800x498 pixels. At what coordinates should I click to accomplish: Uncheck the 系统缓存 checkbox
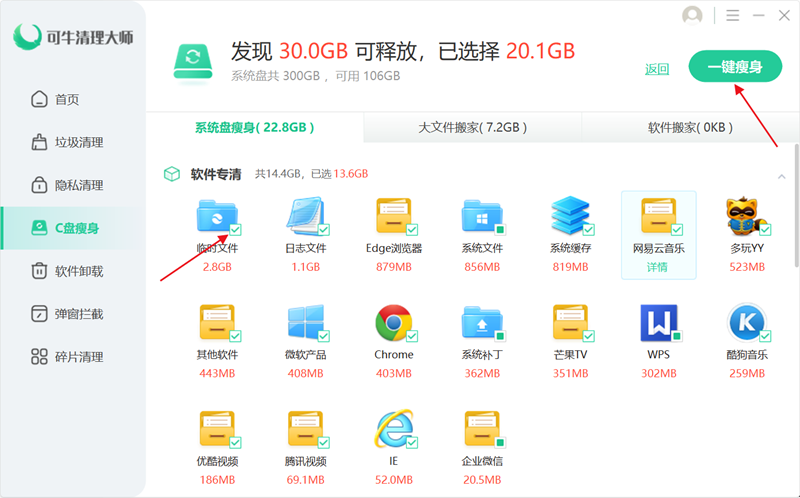588,230
